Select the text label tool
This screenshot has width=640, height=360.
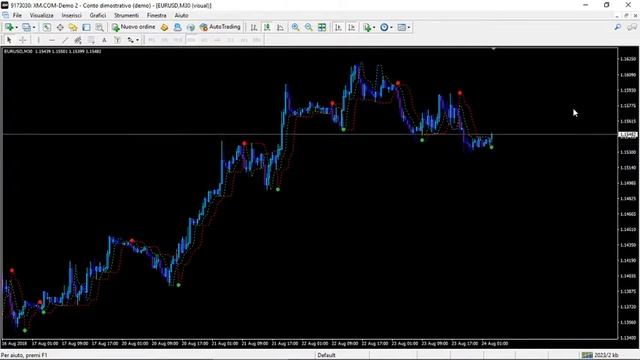(x=118, y=40)
